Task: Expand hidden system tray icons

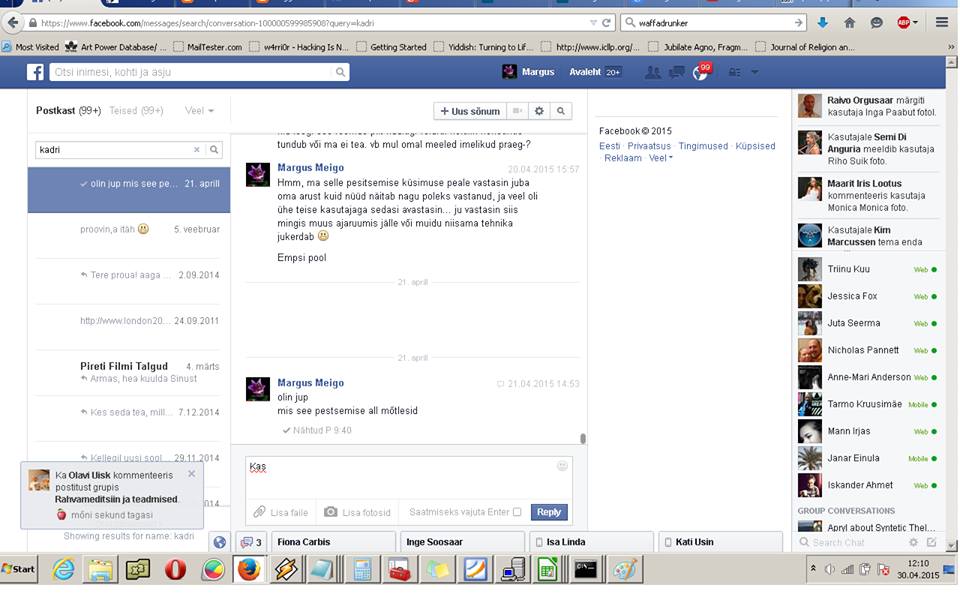Action: click(813, 569)
